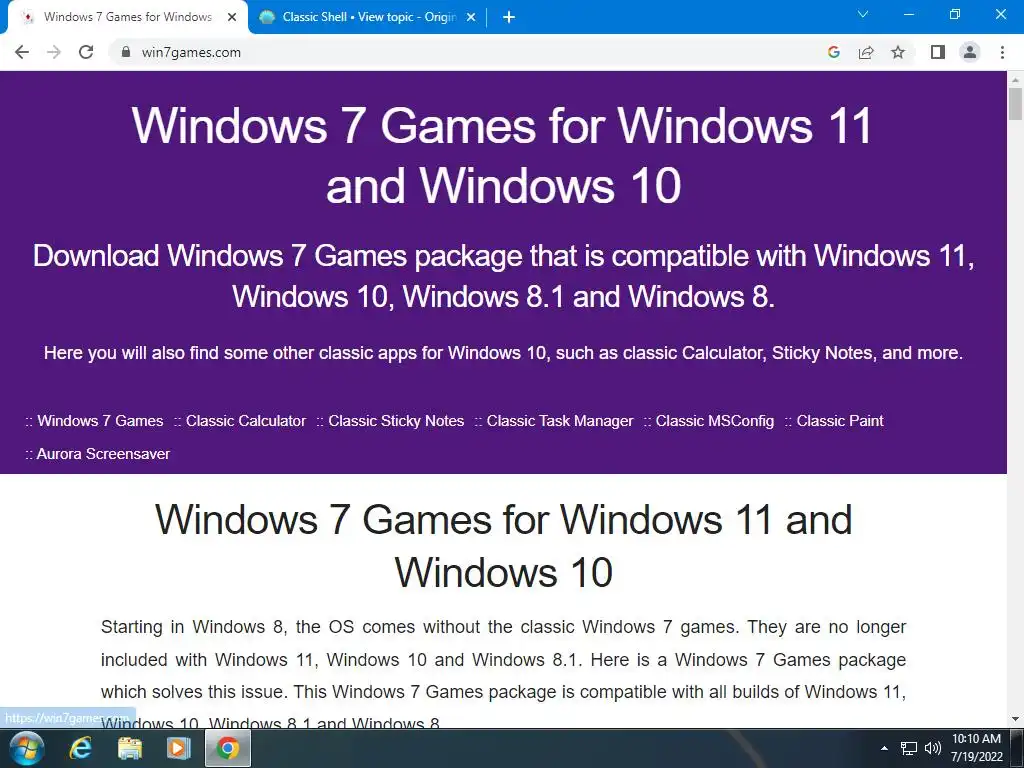Click the taskbar clock showing 10:10 AM

click(976, 748)
